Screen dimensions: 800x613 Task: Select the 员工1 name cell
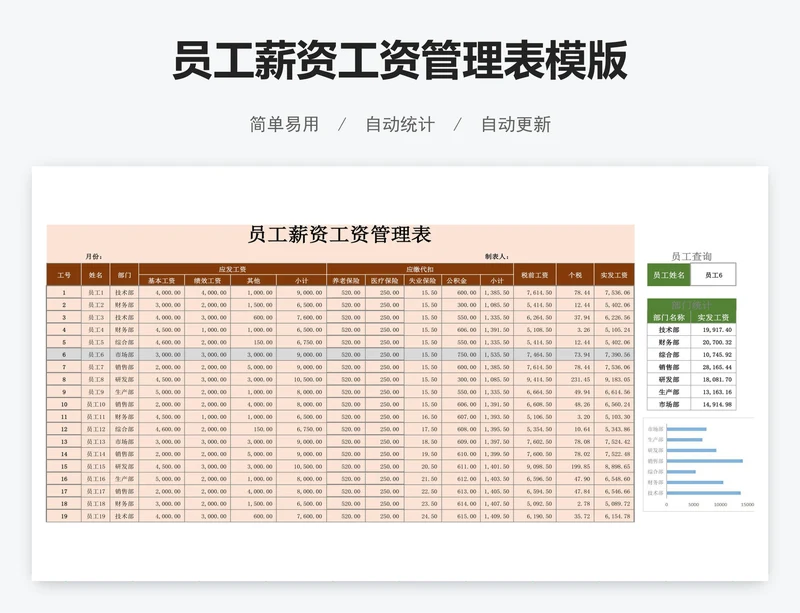coord(95,292)
